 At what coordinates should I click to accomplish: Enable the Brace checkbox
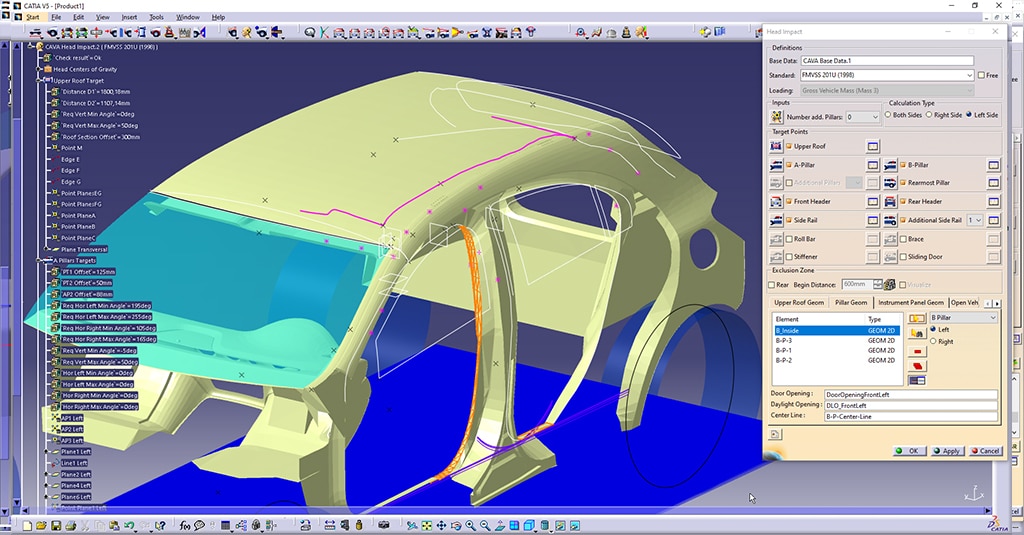[x=903, y=239]
